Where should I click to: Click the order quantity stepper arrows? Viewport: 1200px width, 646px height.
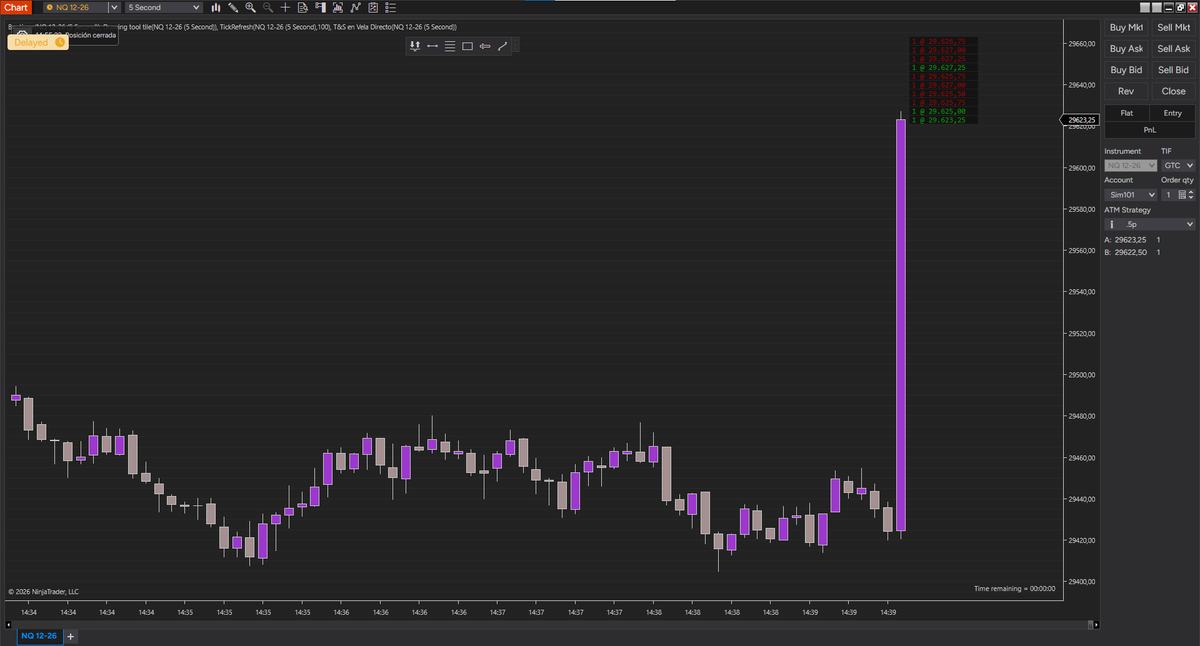(1191, 195)
